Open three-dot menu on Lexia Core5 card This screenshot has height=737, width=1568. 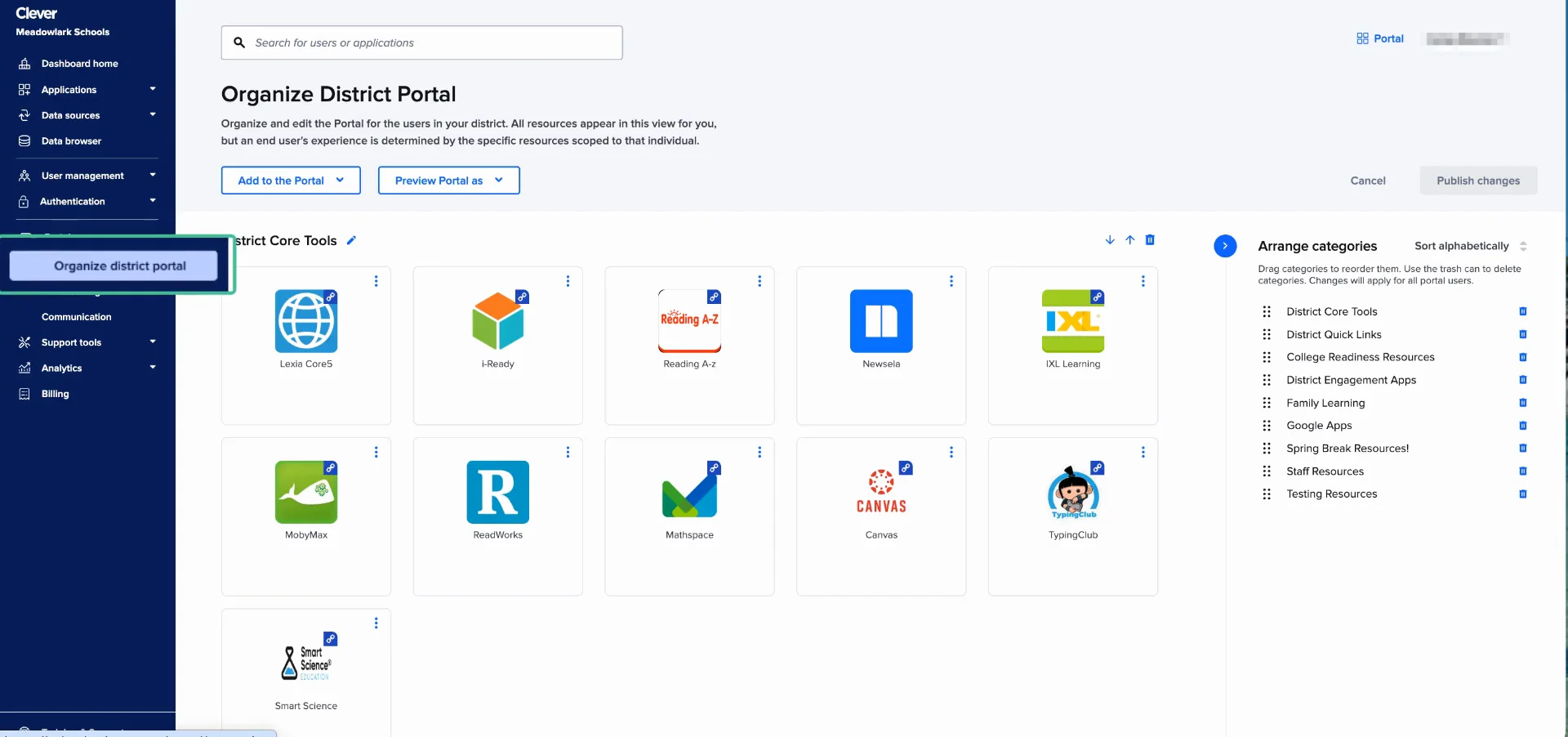coord(376,281)
